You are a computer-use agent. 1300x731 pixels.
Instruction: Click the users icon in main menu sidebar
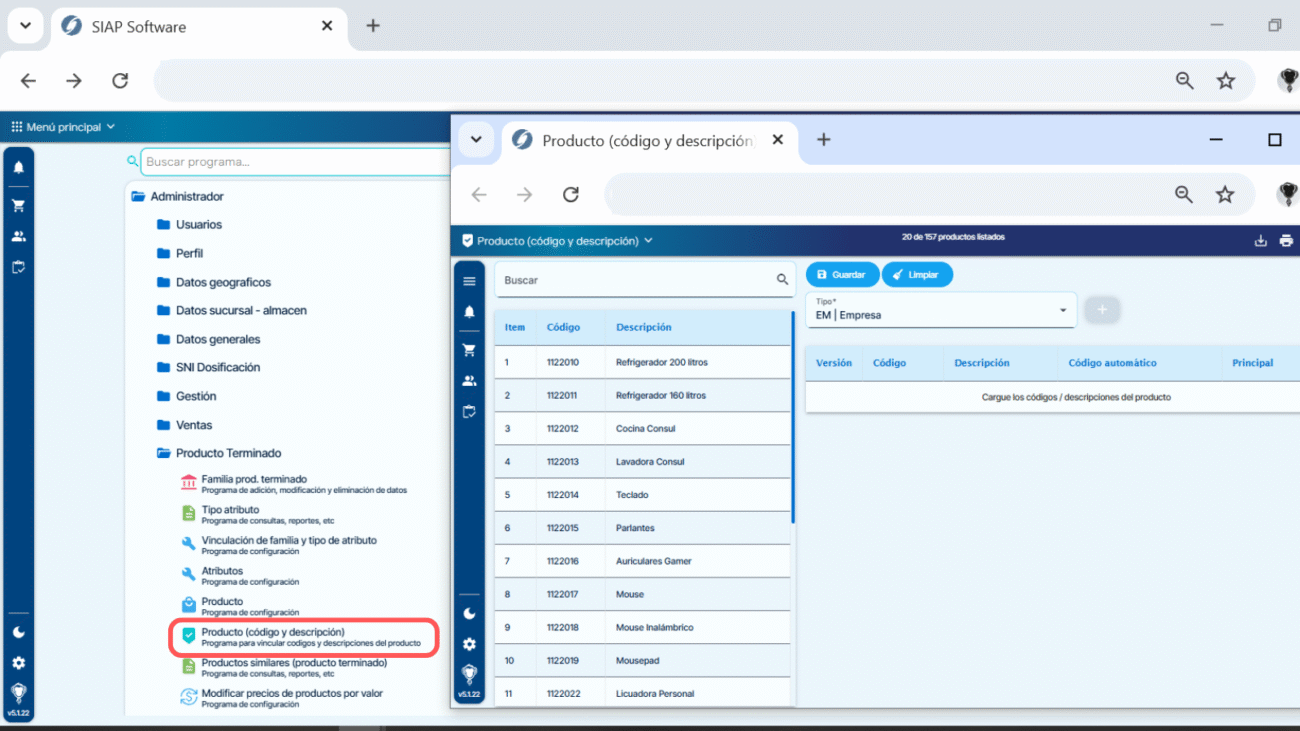[x=18, y=237]
